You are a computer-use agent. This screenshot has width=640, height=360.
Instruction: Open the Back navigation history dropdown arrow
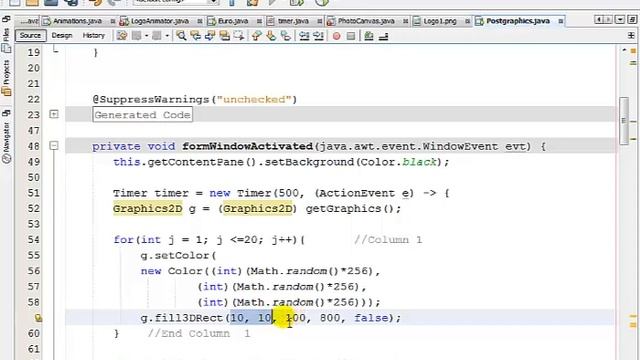(x=147, y=36)
